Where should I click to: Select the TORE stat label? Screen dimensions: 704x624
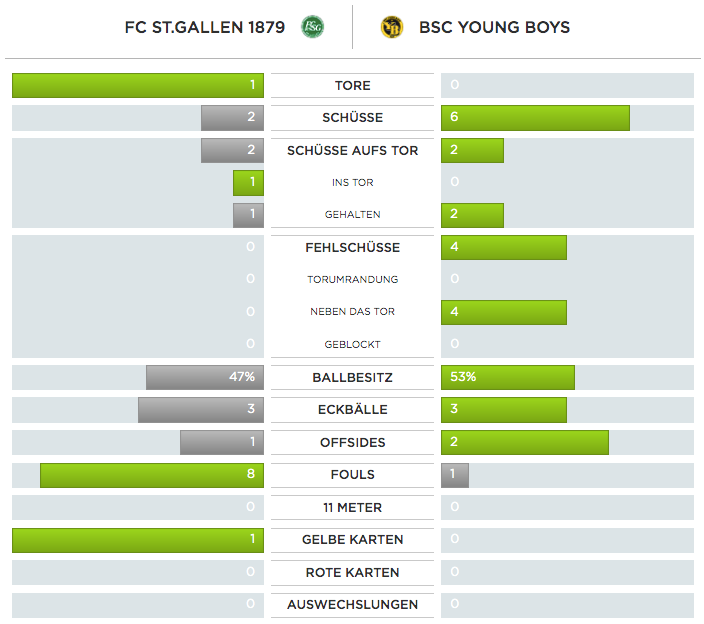click(x=352, y=86)
